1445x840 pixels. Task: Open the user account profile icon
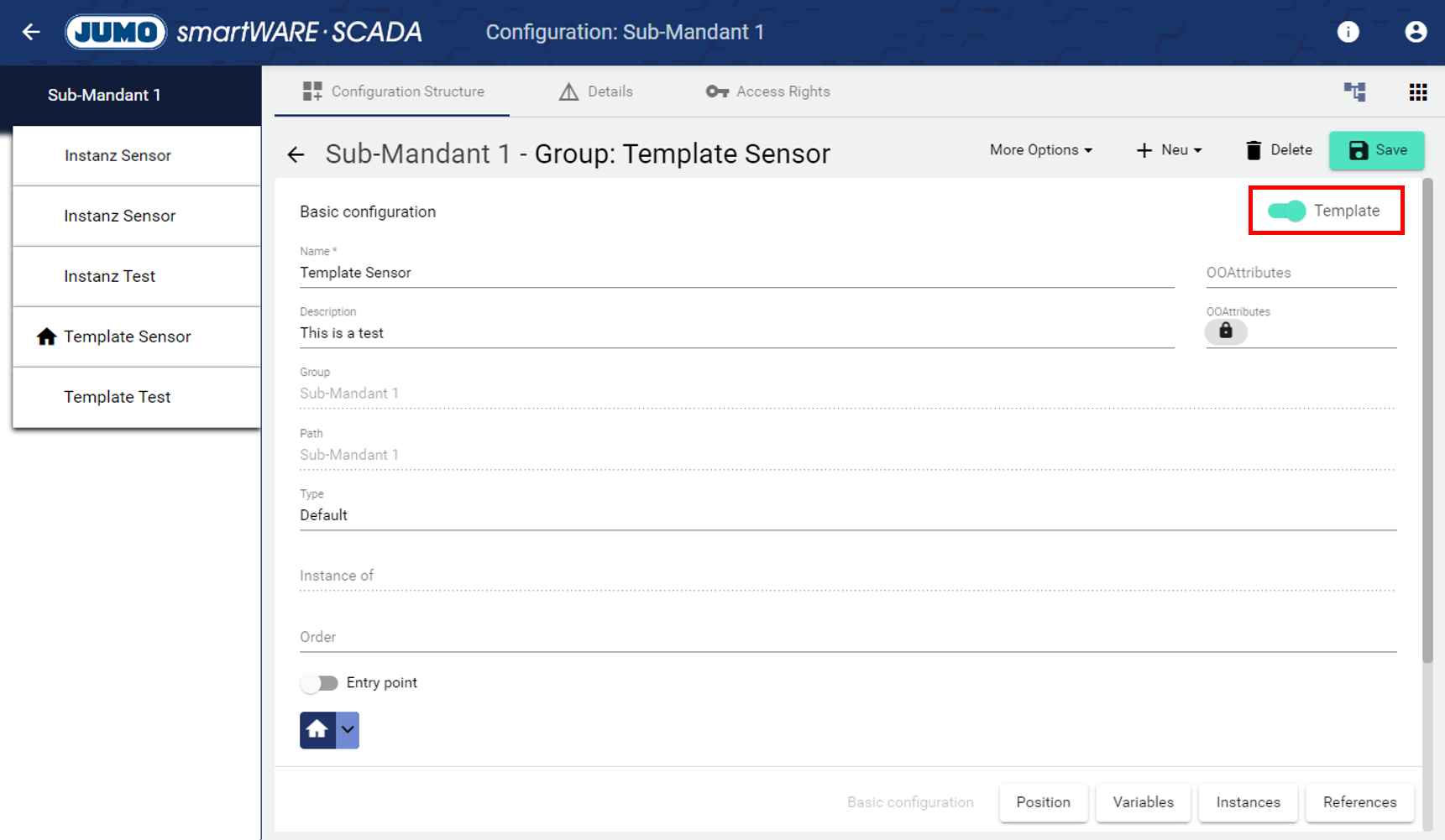pyautogui.click(x=1415, y=32)
